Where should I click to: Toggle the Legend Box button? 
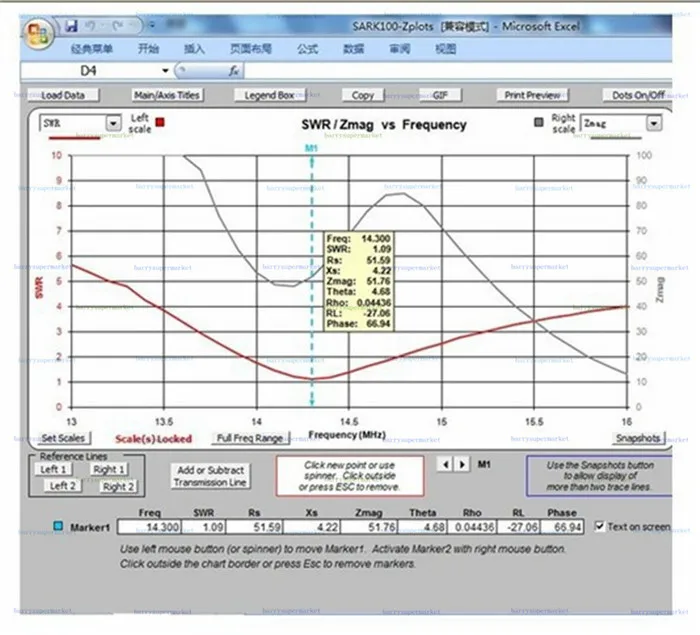tap(270, 95)
